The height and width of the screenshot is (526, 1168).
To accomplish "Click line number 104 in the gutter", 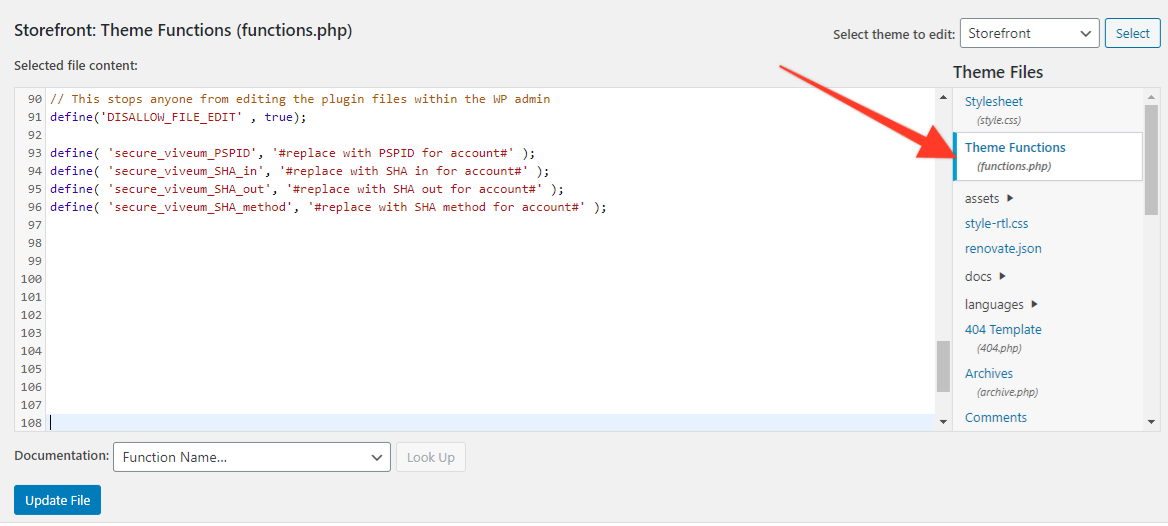I will pos(31,351).
